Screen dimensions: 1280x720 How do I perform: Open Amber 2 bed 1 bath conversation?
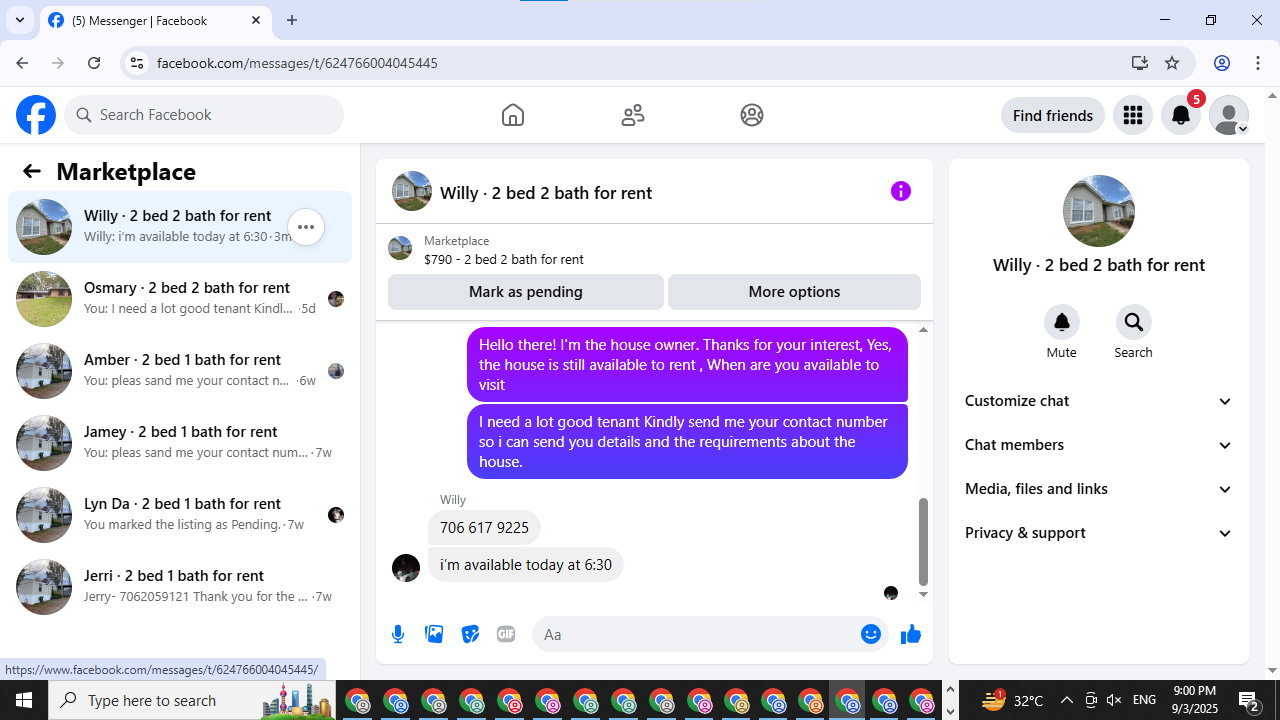coord(180,371)
